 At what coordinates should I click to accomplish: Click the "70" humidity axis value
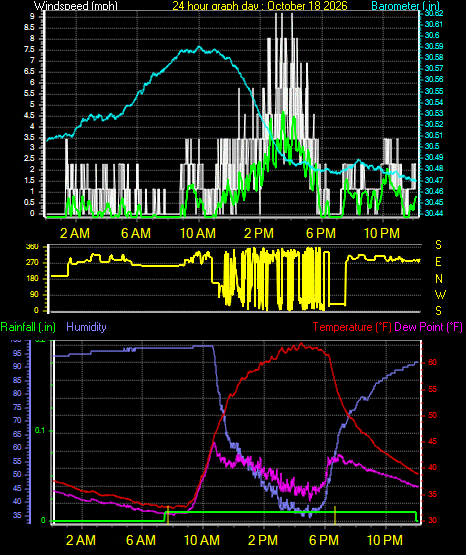(17, 420)
